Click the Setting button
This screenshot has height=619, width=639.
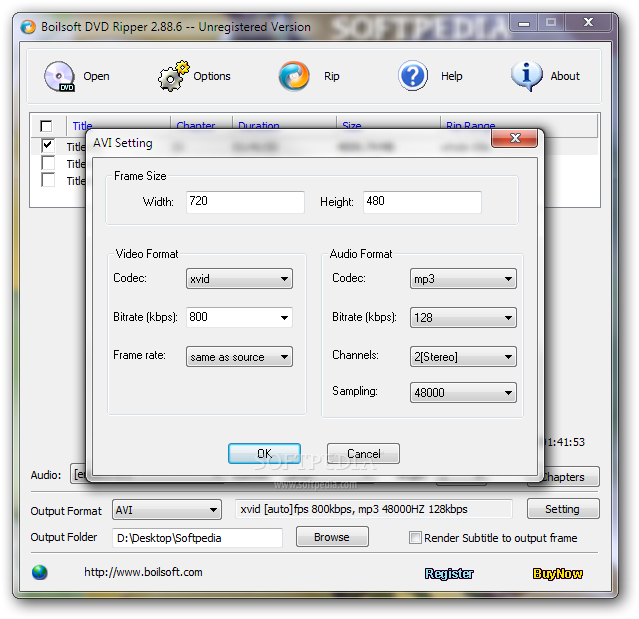click(563, 509)
